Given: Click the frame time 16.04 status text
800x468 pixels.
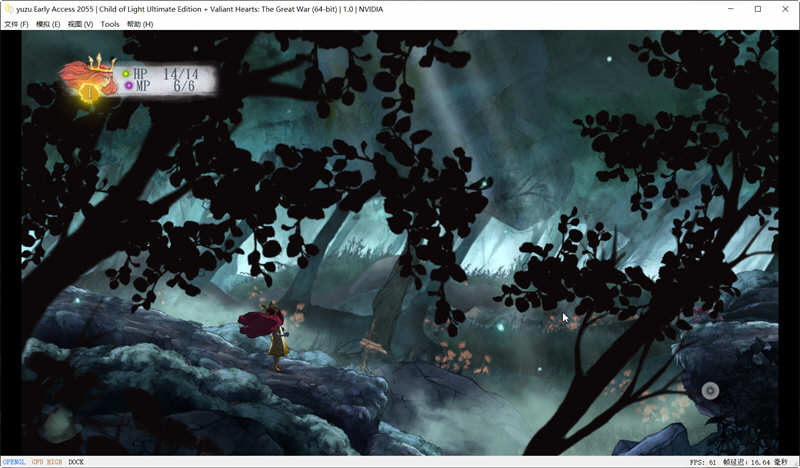Looking at the screenshot, I should click(x=755, y=462).
